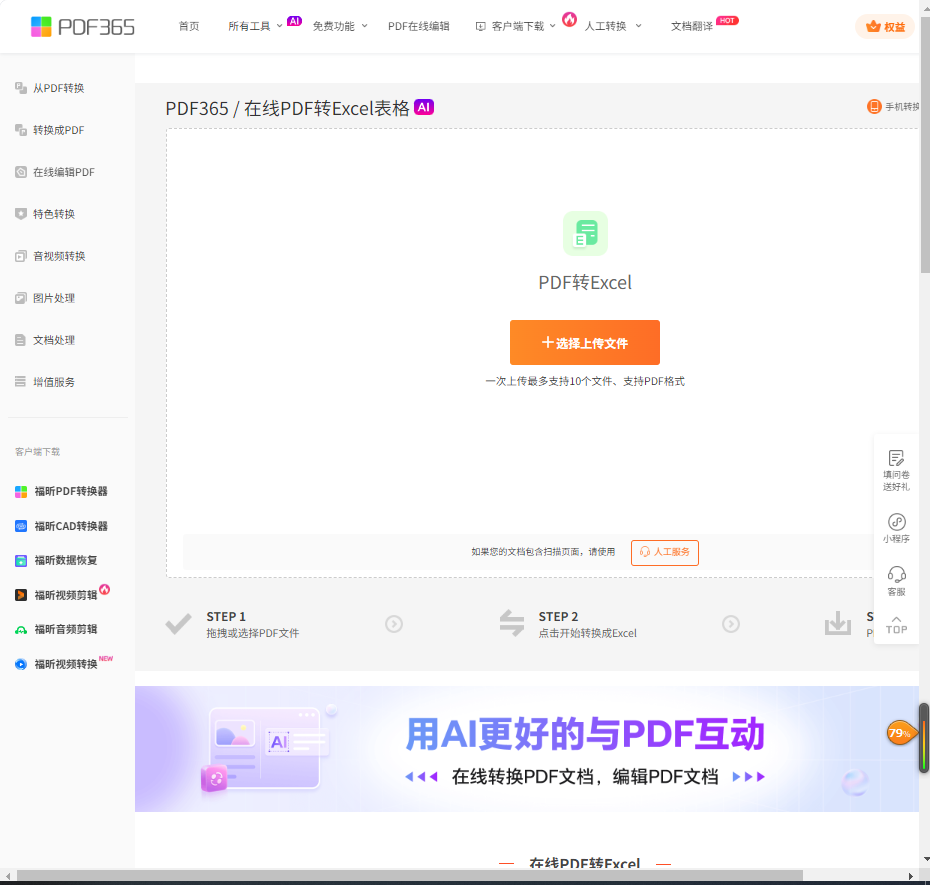Click the 手机转换 link text
This screenshot has height=885, width=936.
click(902, 107)
